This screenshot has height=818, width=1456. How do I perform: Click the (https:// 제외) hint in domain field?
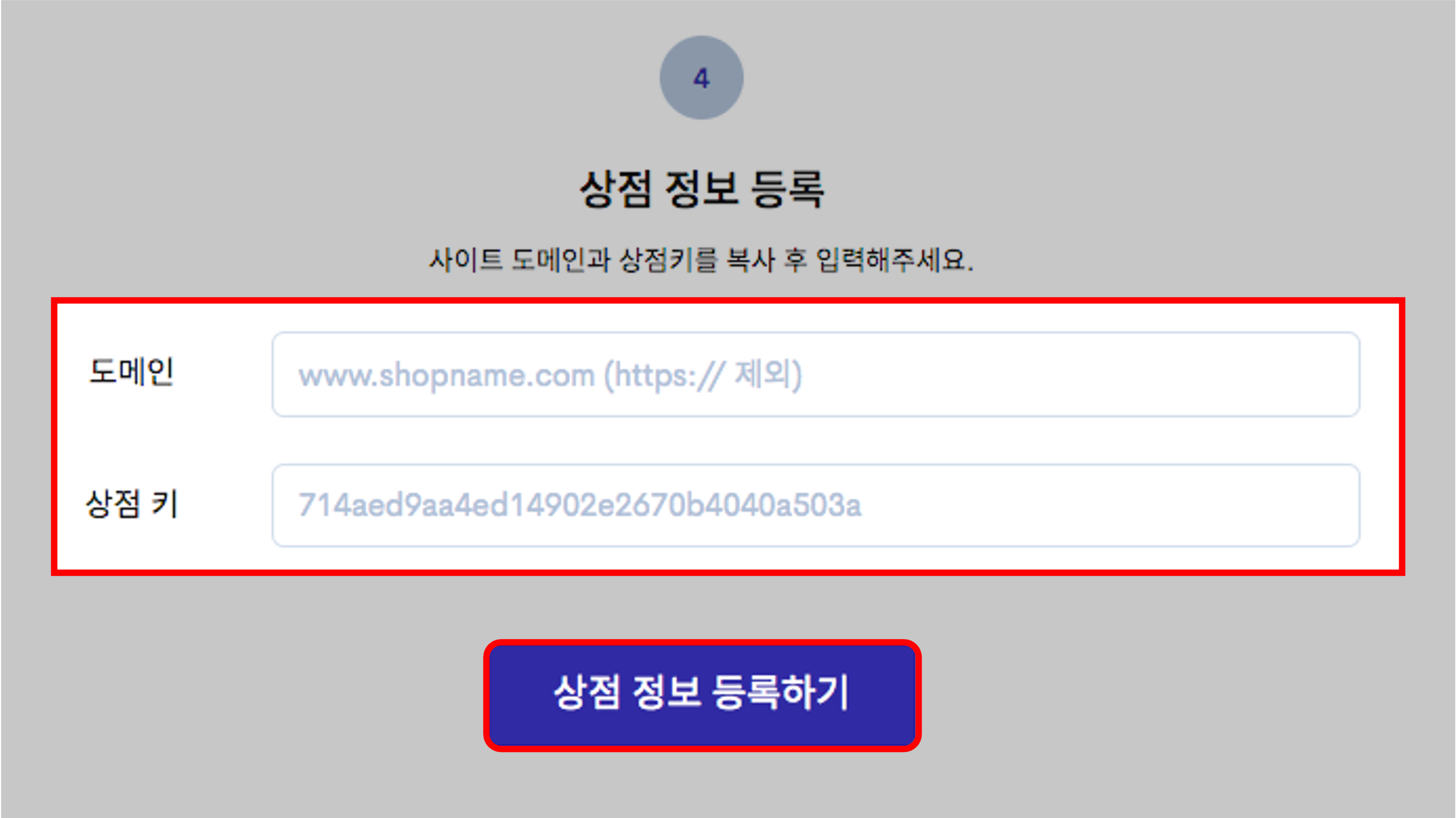(x=703, y=375)
